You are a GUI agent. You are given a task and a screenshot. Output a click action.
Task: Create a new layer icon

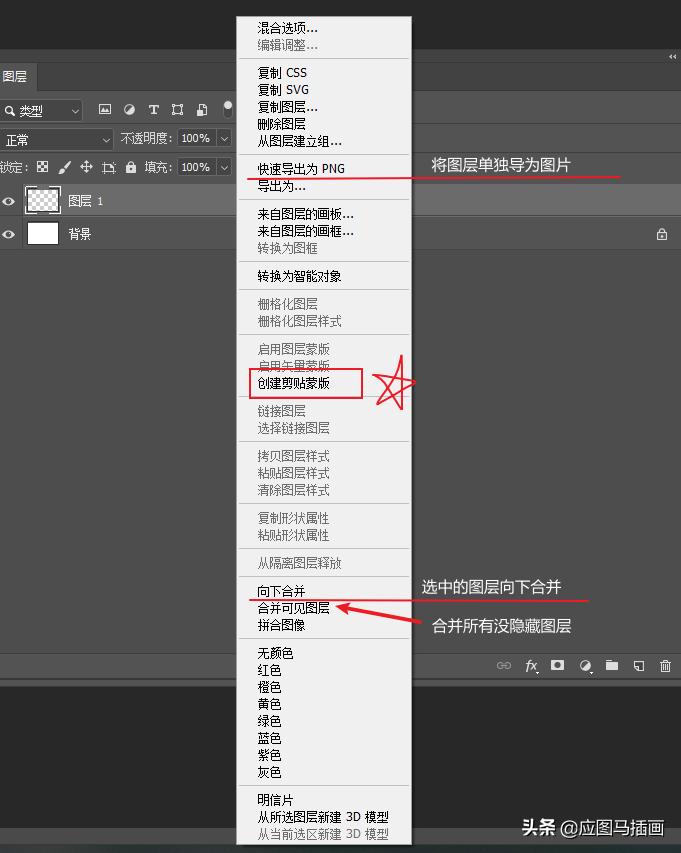pos(639,665)
